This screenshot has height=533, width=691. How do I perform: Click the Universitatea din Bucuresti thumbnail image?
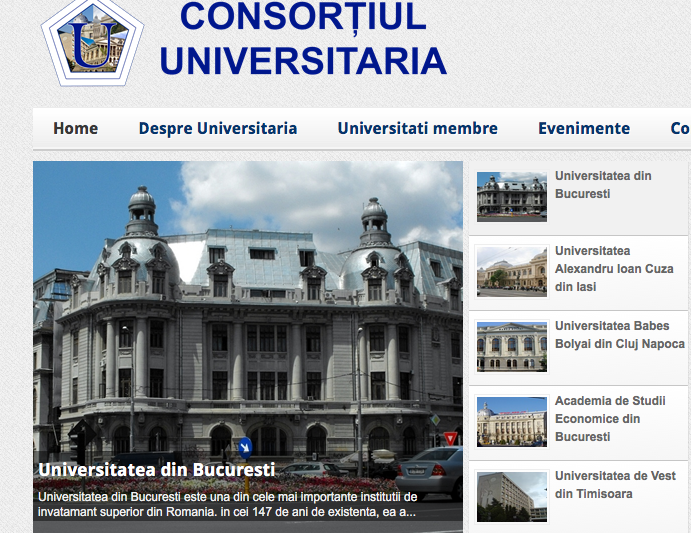[511, 196]
